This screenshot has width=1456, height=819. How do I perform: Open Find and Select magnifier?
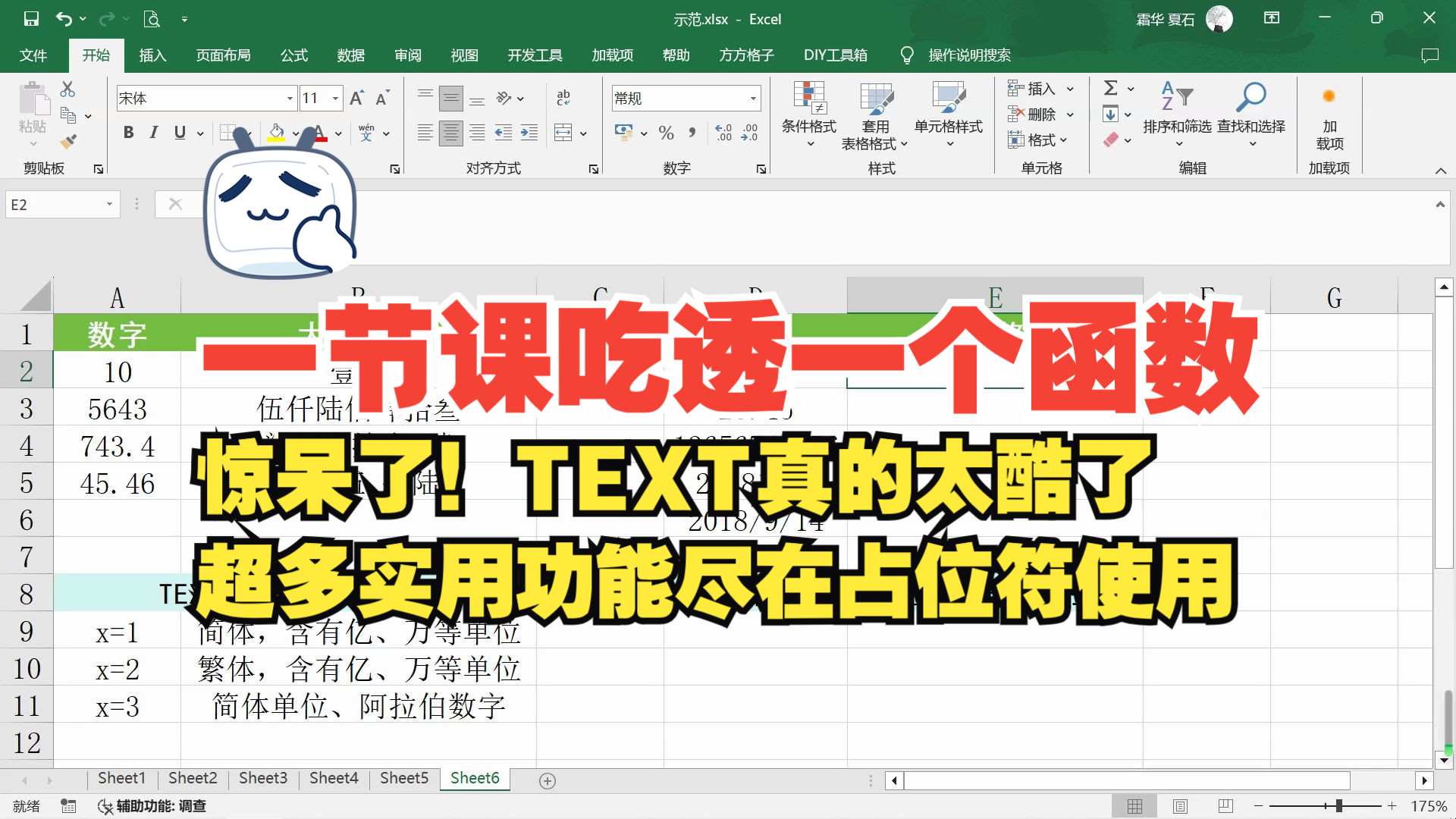(1250, 97)
